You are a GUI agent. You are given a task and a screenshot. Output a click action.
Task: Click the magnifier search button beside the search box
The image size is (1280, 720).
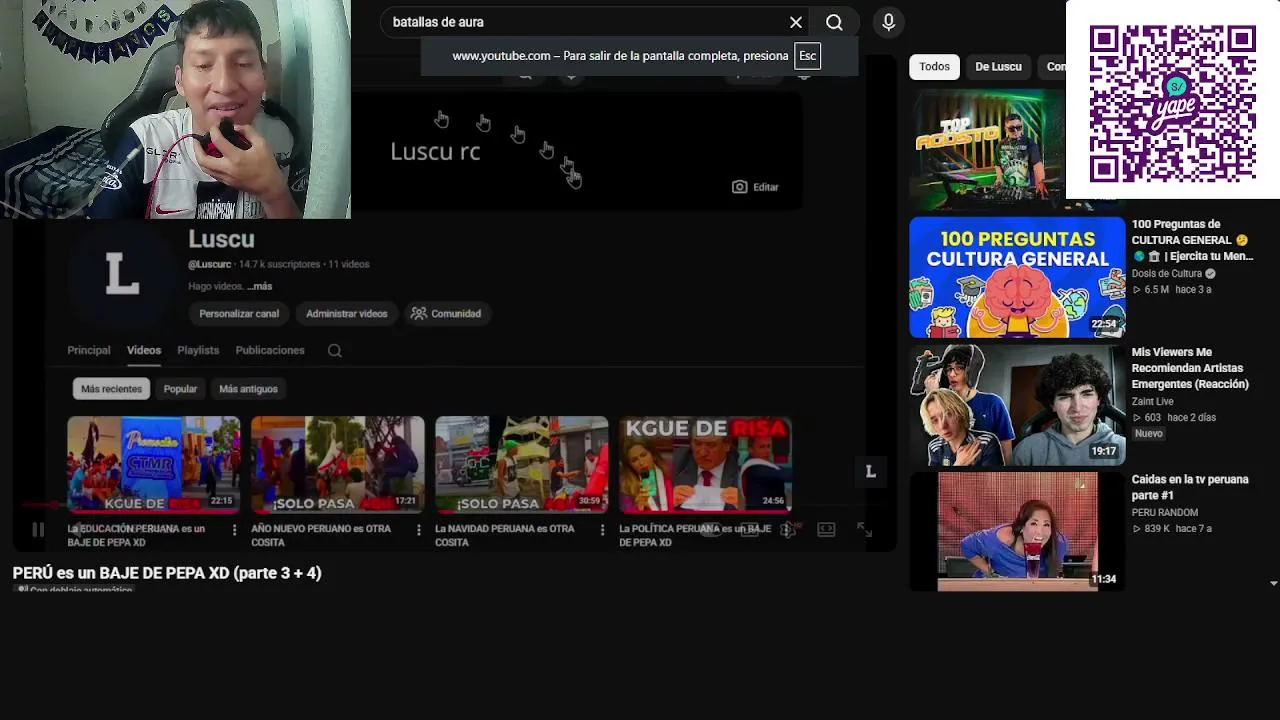coord(834,22)
